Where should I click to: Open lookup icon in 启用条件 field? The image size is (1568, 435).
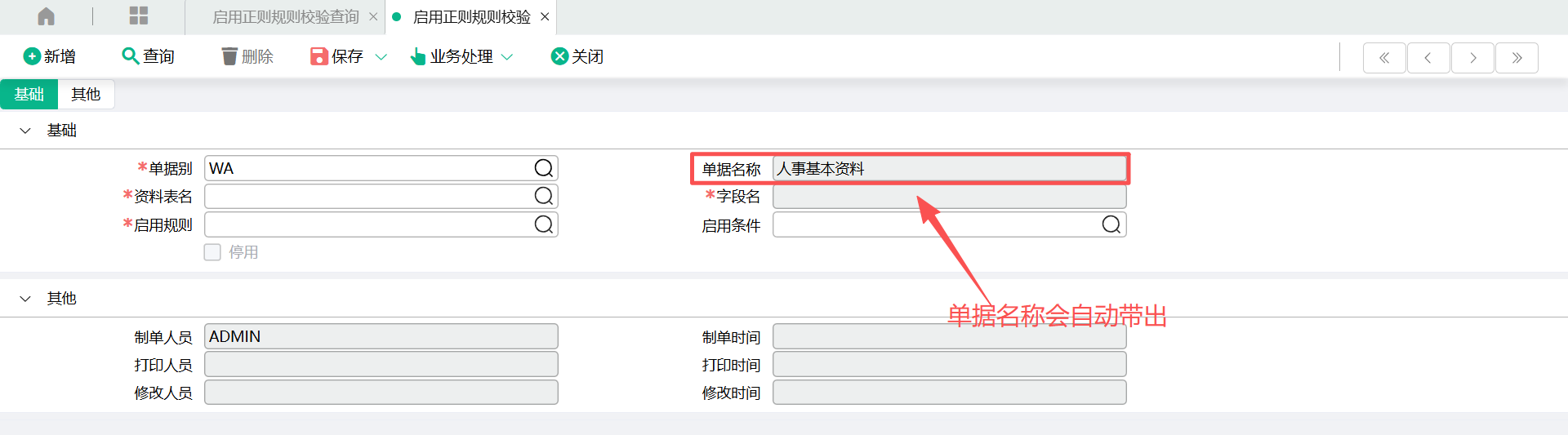tap(1111, 224)
